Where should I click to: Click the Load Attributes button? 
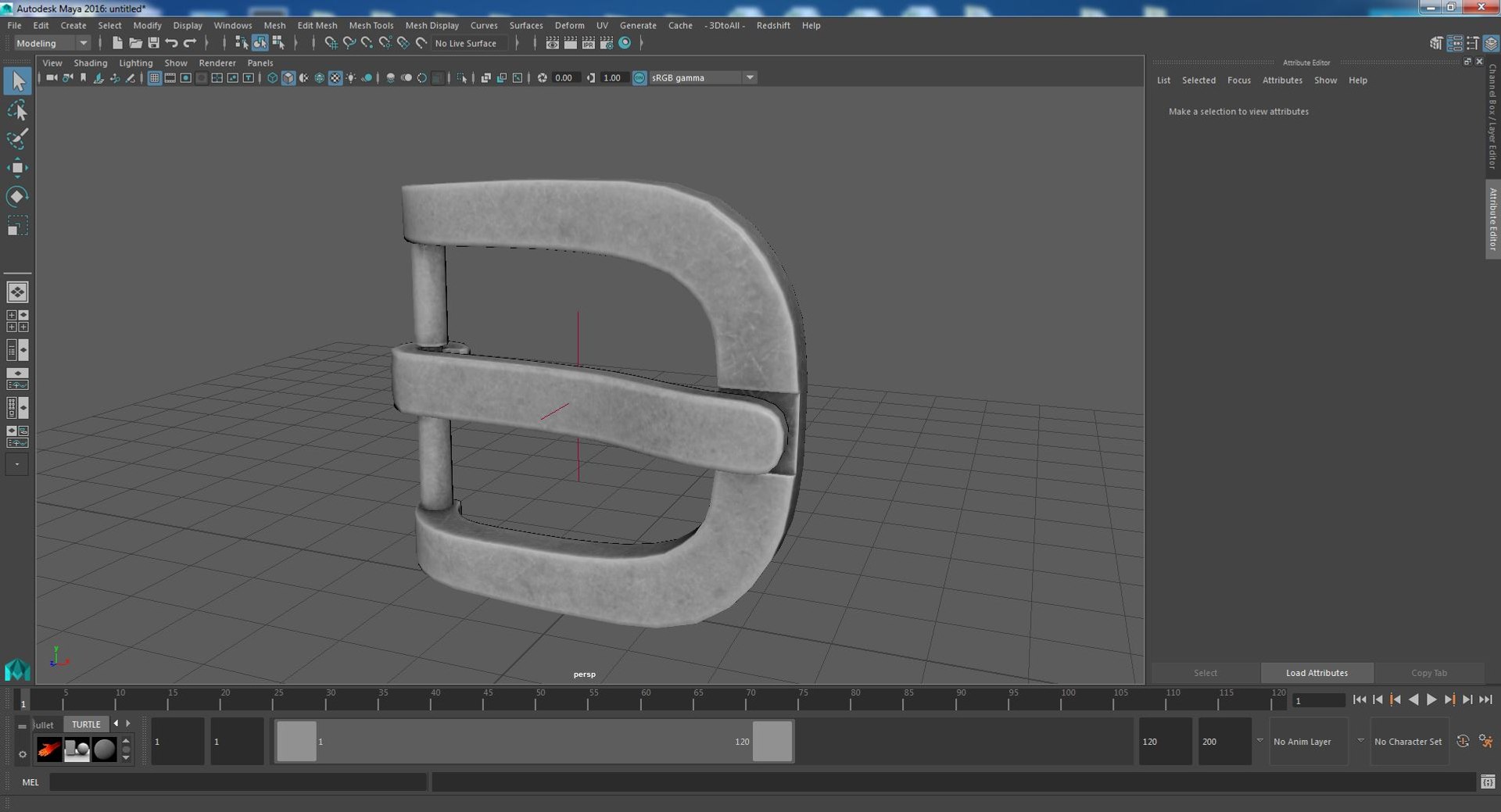(1317, 673)
